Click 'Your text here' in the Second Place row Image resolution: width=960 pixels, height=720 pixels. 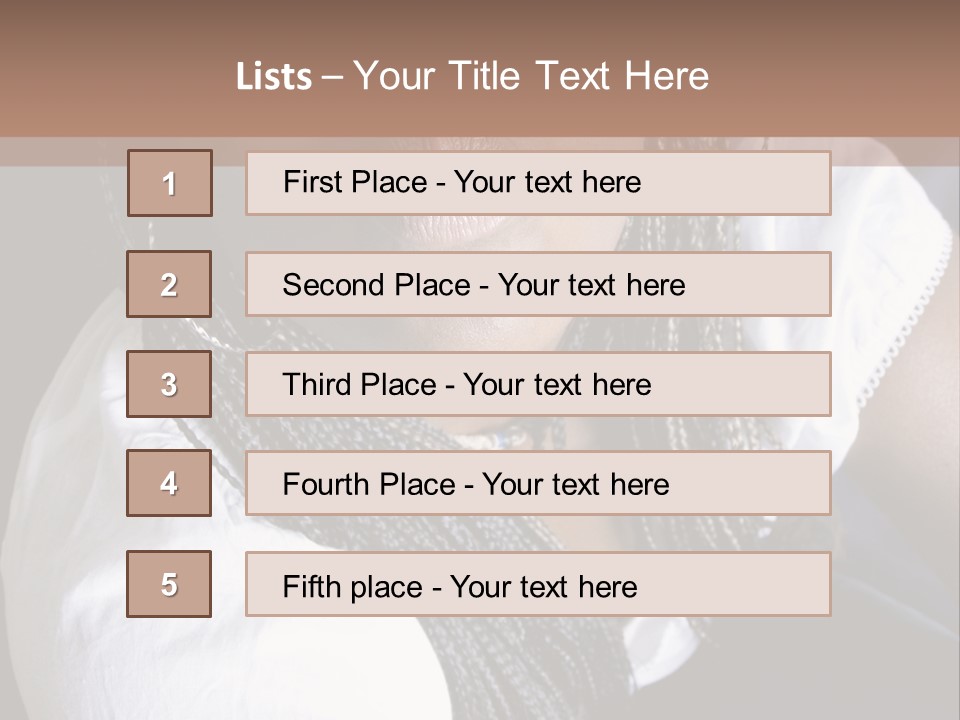[591, 285]
